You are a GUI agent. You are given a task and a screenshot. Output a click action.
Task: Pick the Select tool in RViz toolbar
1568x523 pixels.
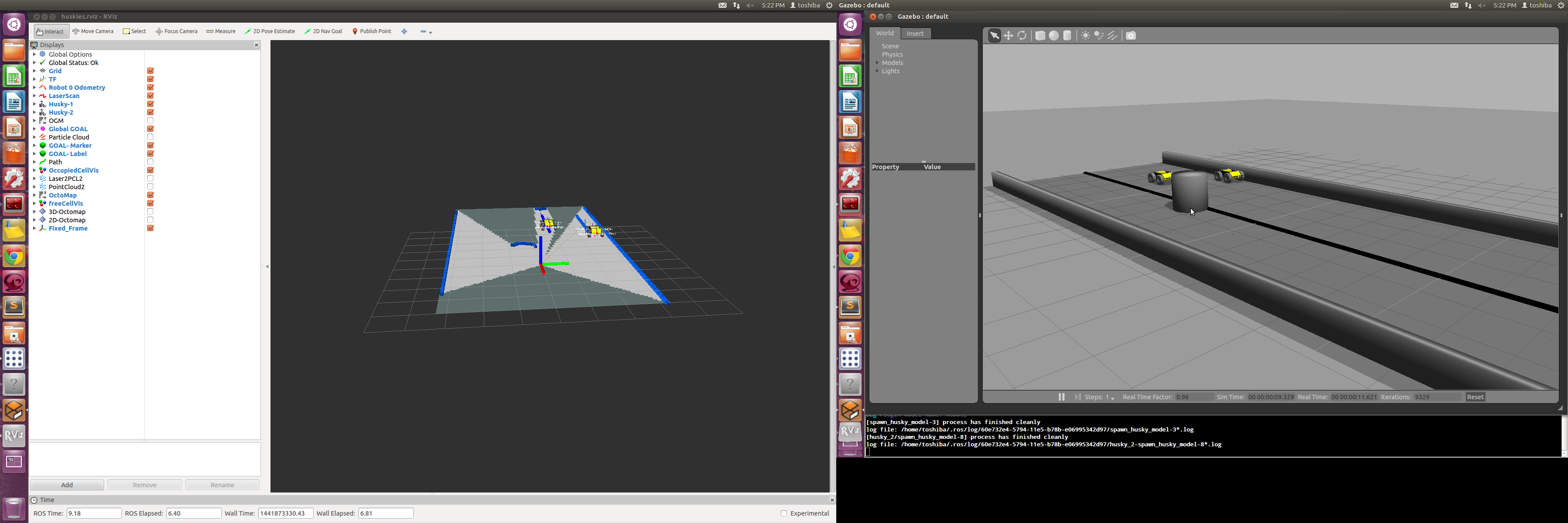[x=135, y=31]
